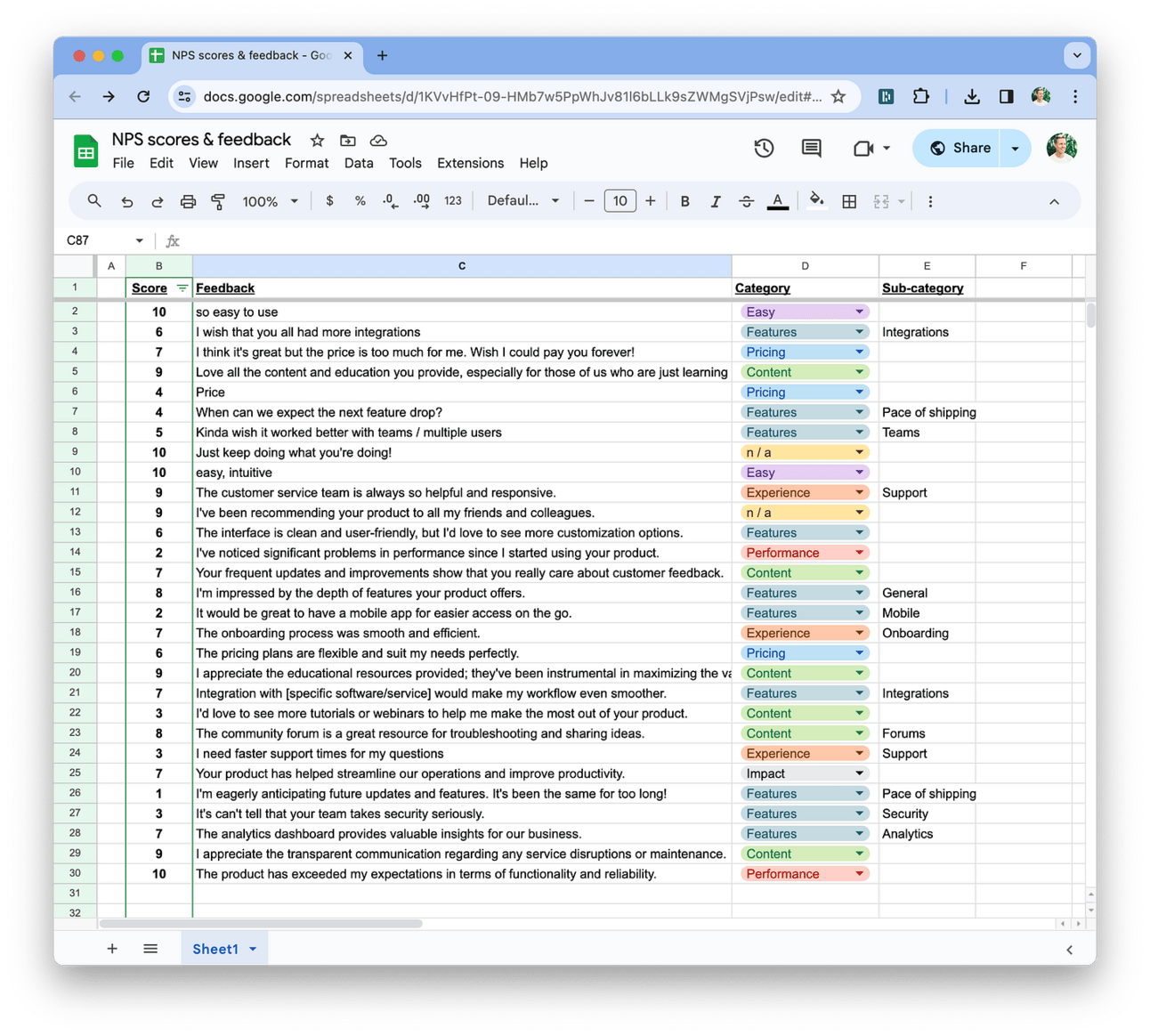Image resolution: width=1150 pixels, height=1036 pixels.
Task: Toggle bold formatting in toolbar
Action: coord(684,202)
